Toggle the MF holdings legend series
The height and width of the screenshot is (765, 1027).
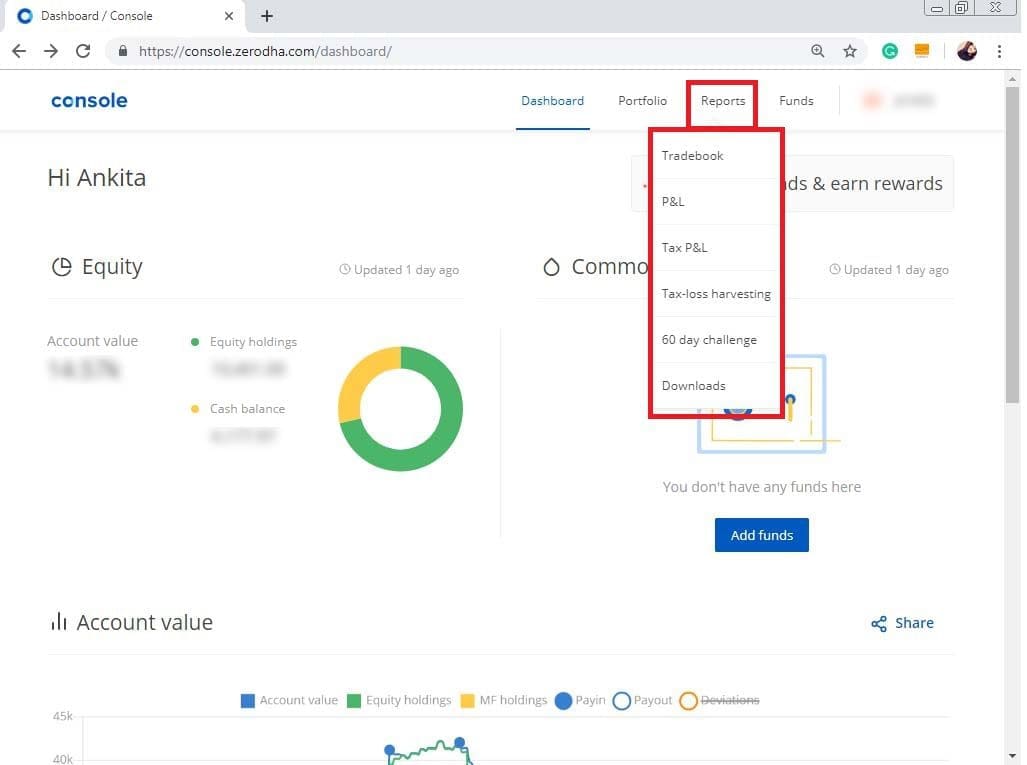pyautogui.click(x=504, y=700)
